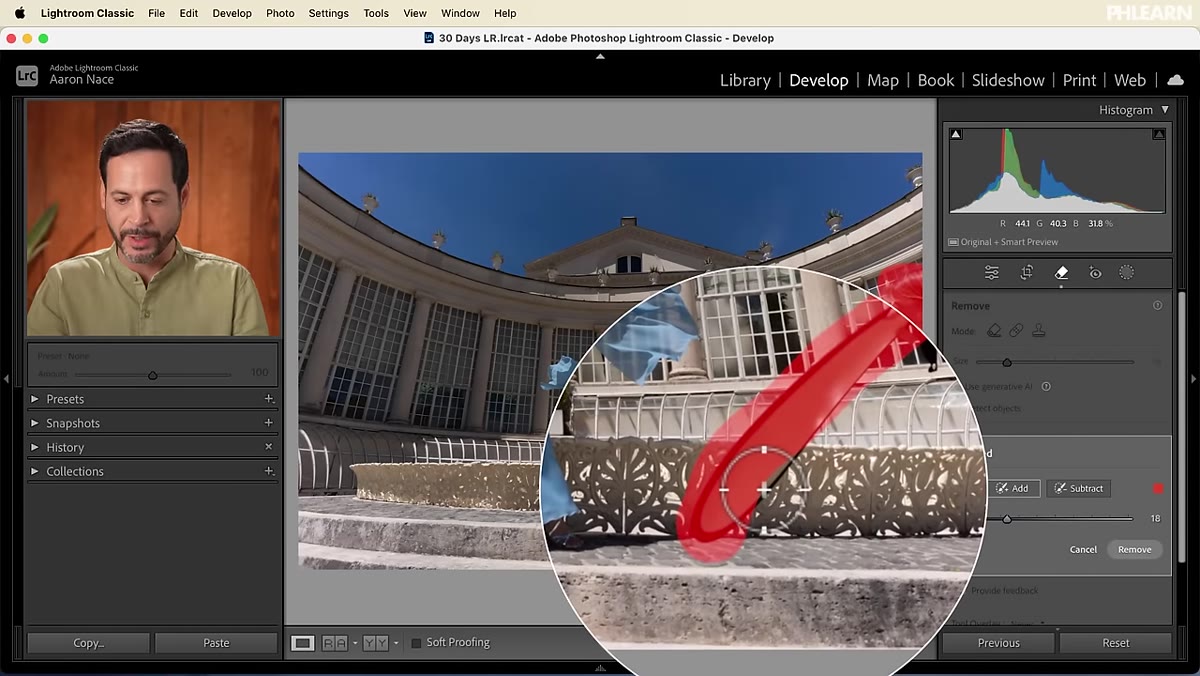Switch to the Library module
The height and width of the screenshot is (676, 1200).
point(745,80)
